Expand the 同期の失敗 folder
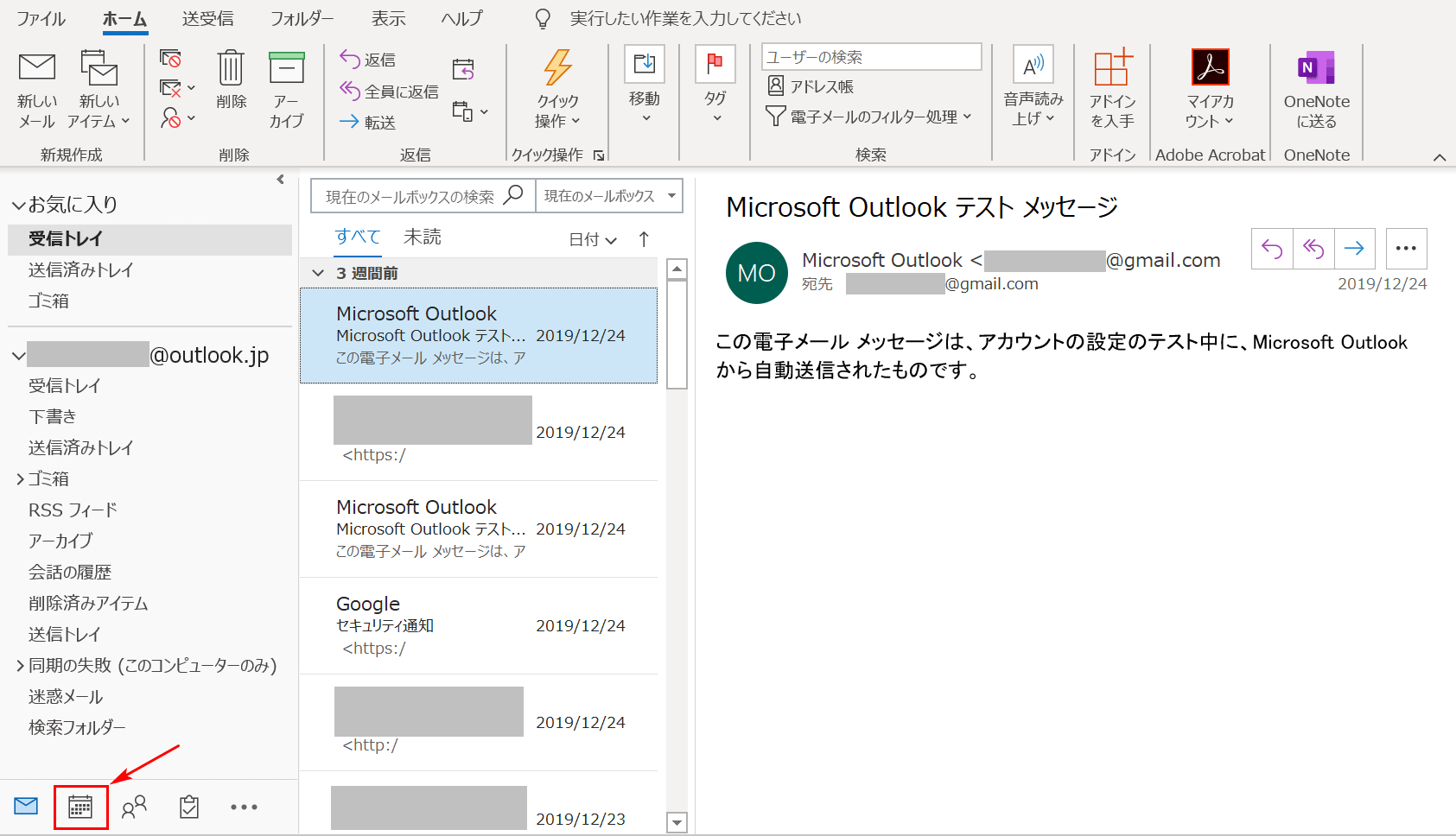 [20, 666]
